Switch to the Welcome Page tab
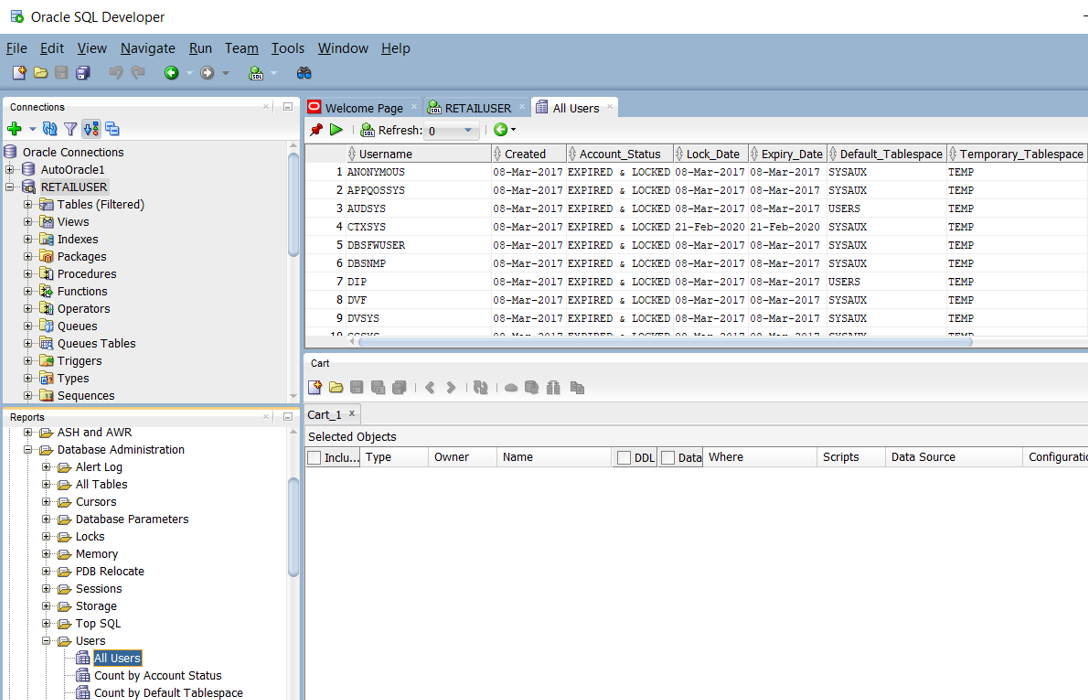This screenshot has height=700, width=1088. point(363,108)
